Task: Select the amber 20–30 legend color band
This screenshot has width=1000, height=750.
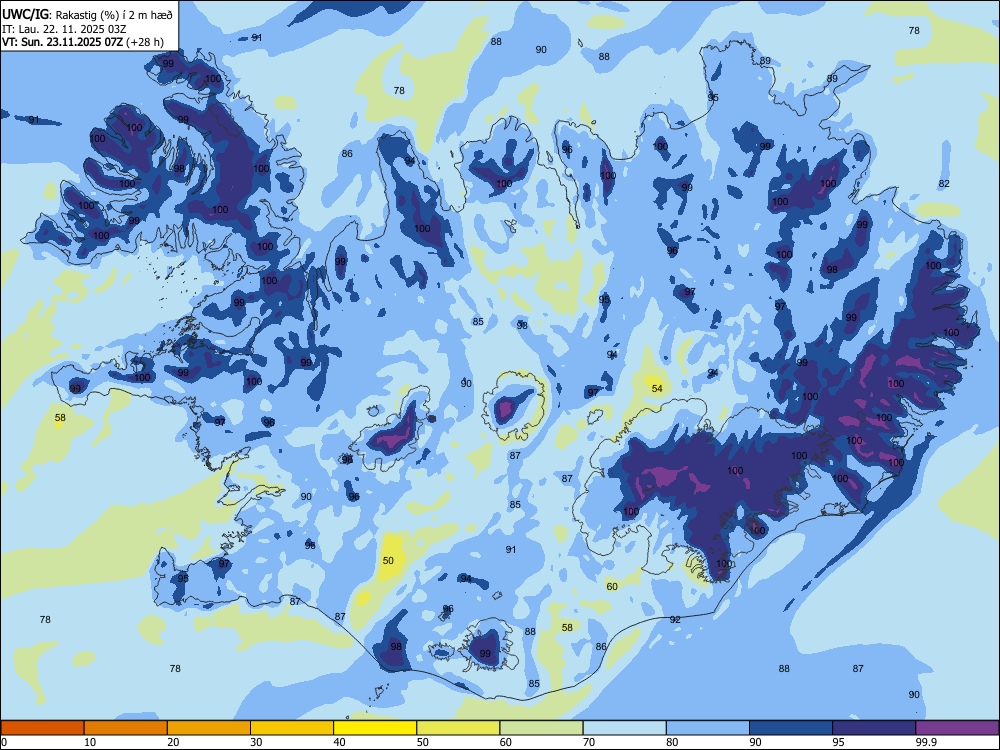Action: (x=209, y=728)
